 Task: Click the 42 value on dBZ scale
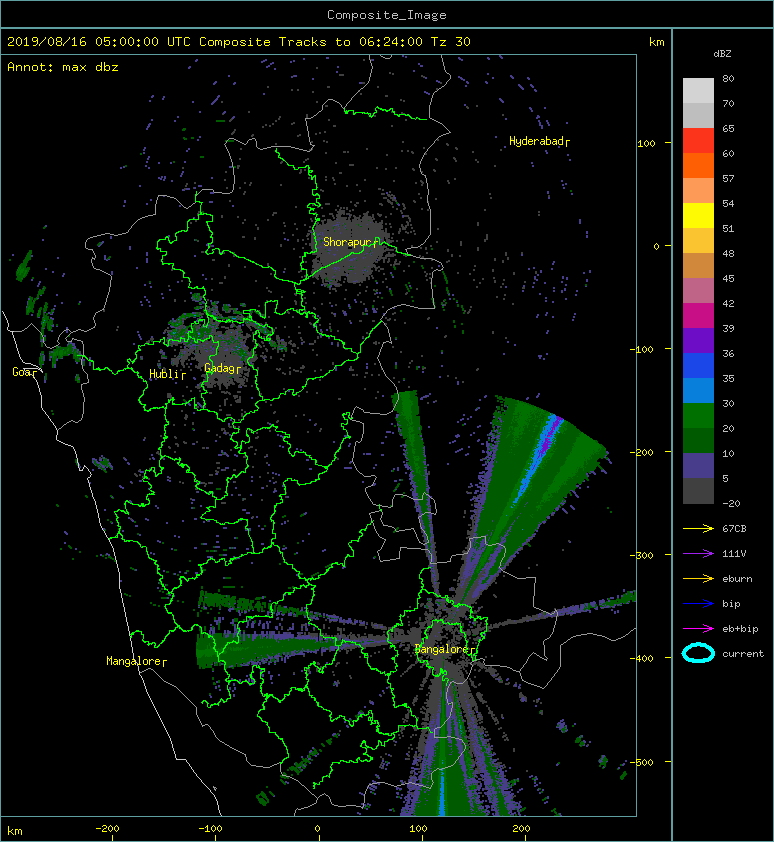[x=728, y=303]
